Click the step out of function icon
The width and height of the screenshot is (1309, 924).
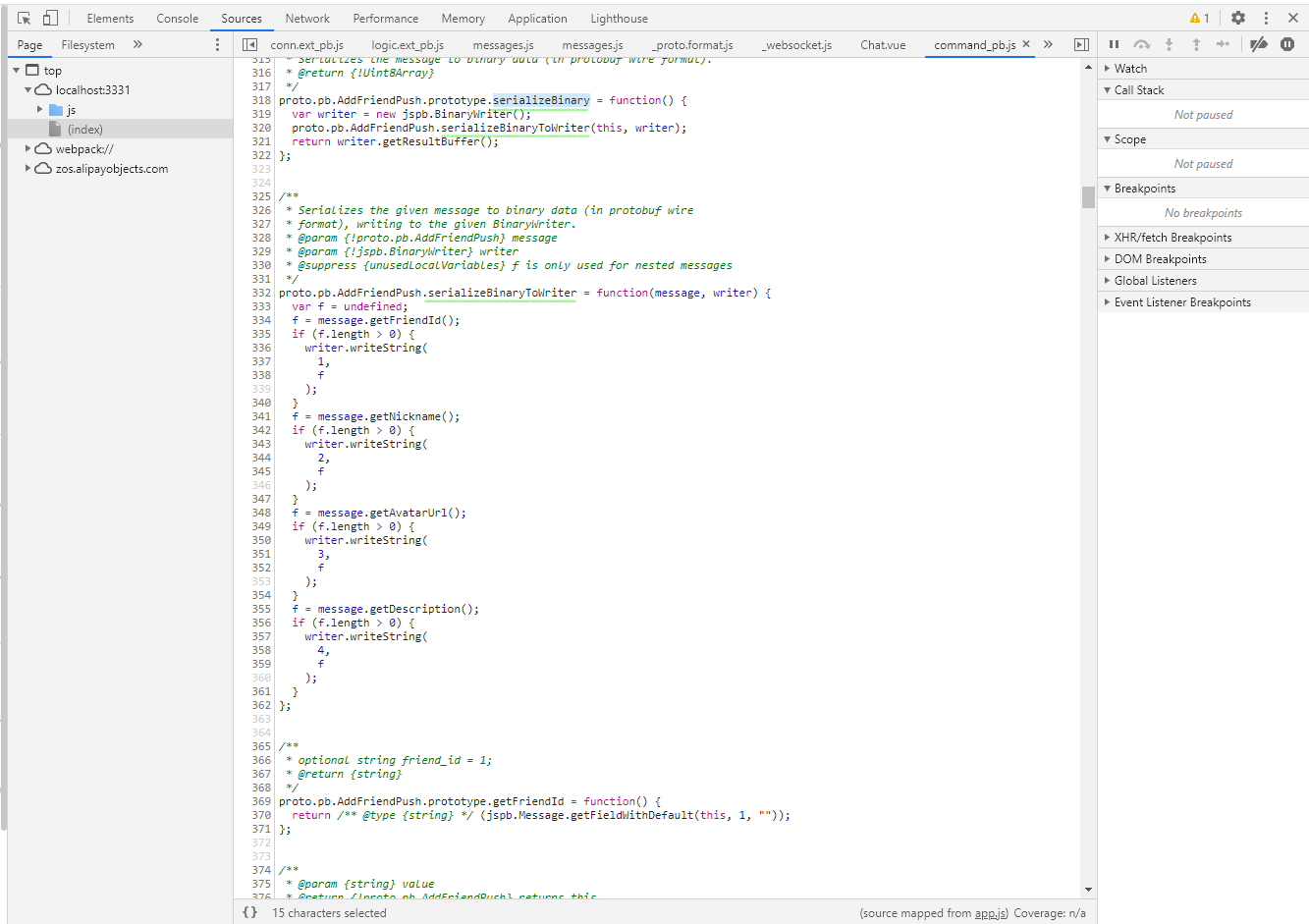coord(1196,44)
